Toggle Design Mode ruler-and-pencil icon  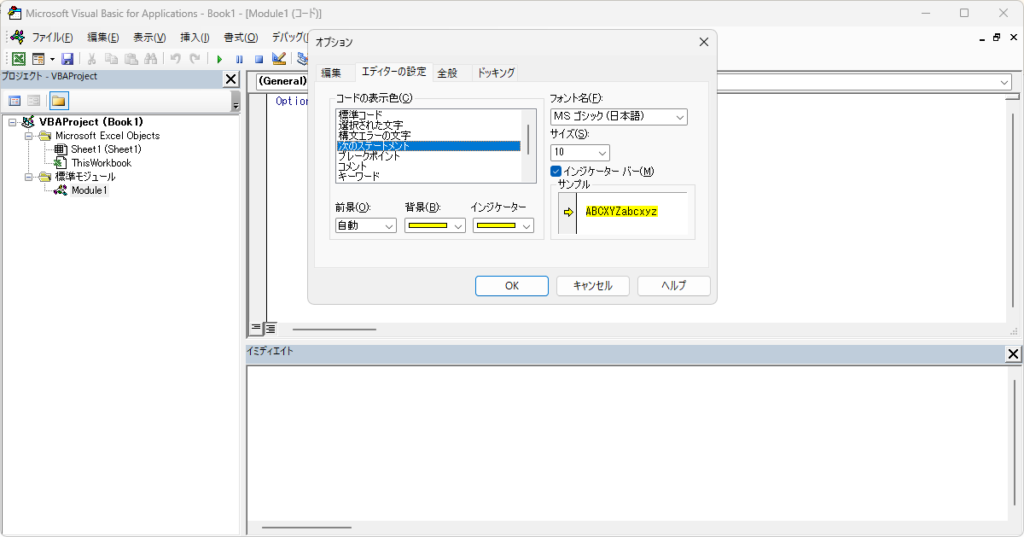pyautogui.click(x=279, y=59)
